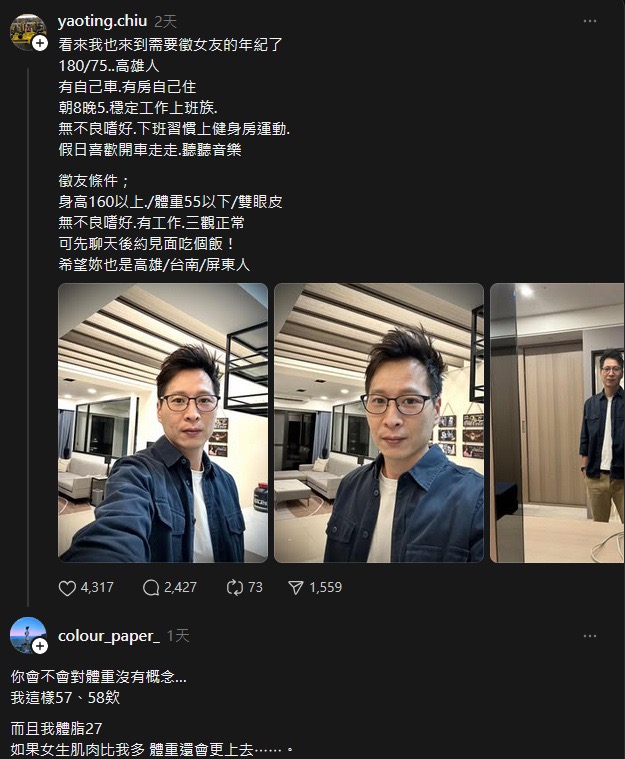Open the reply timestamp 1天
625x759 pixels.
[178, 636]
